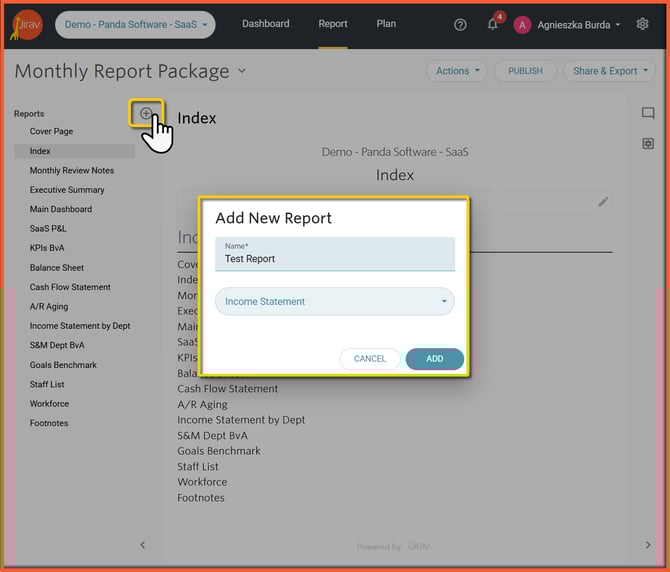The height and width of the screenshot is (572, 670).
Task: Click the Name input field
Action: click(335, 258)
